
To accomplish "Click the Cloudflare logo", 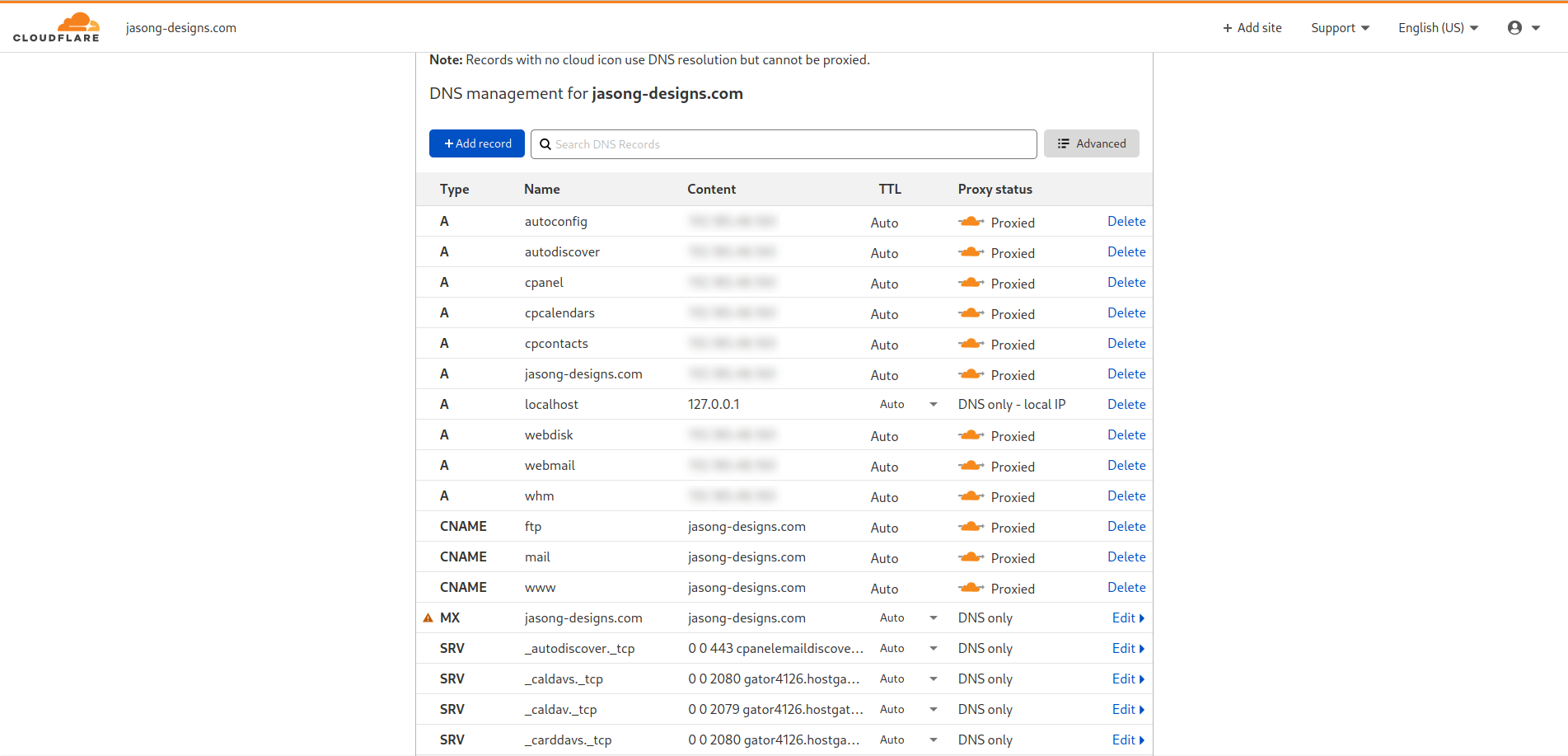I will pos(56,27).
